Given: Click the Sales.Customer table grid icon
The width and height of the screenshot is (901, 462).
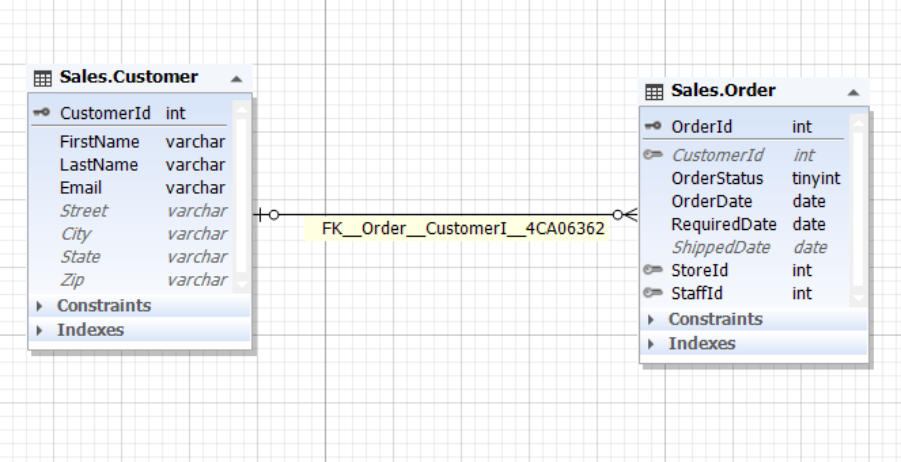Looking at the screenshot, I should coord(42,78).
